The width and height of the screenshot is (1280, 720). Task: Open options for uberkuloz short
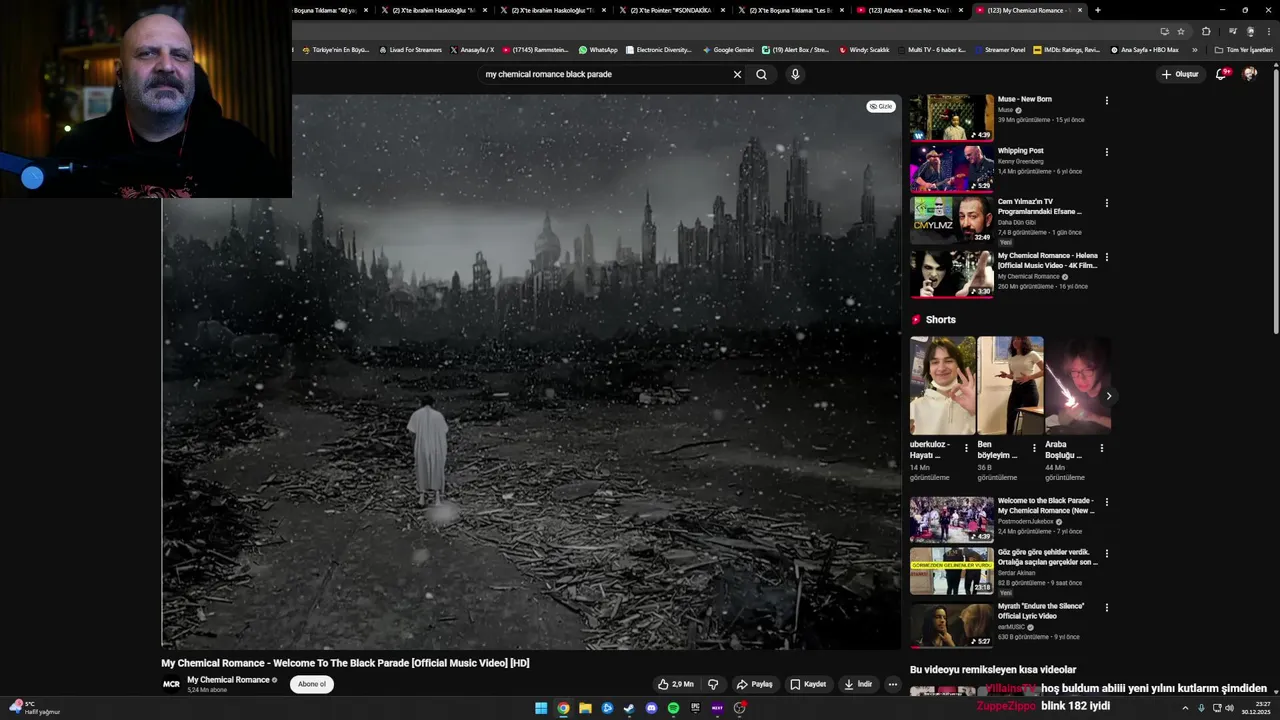966,448
